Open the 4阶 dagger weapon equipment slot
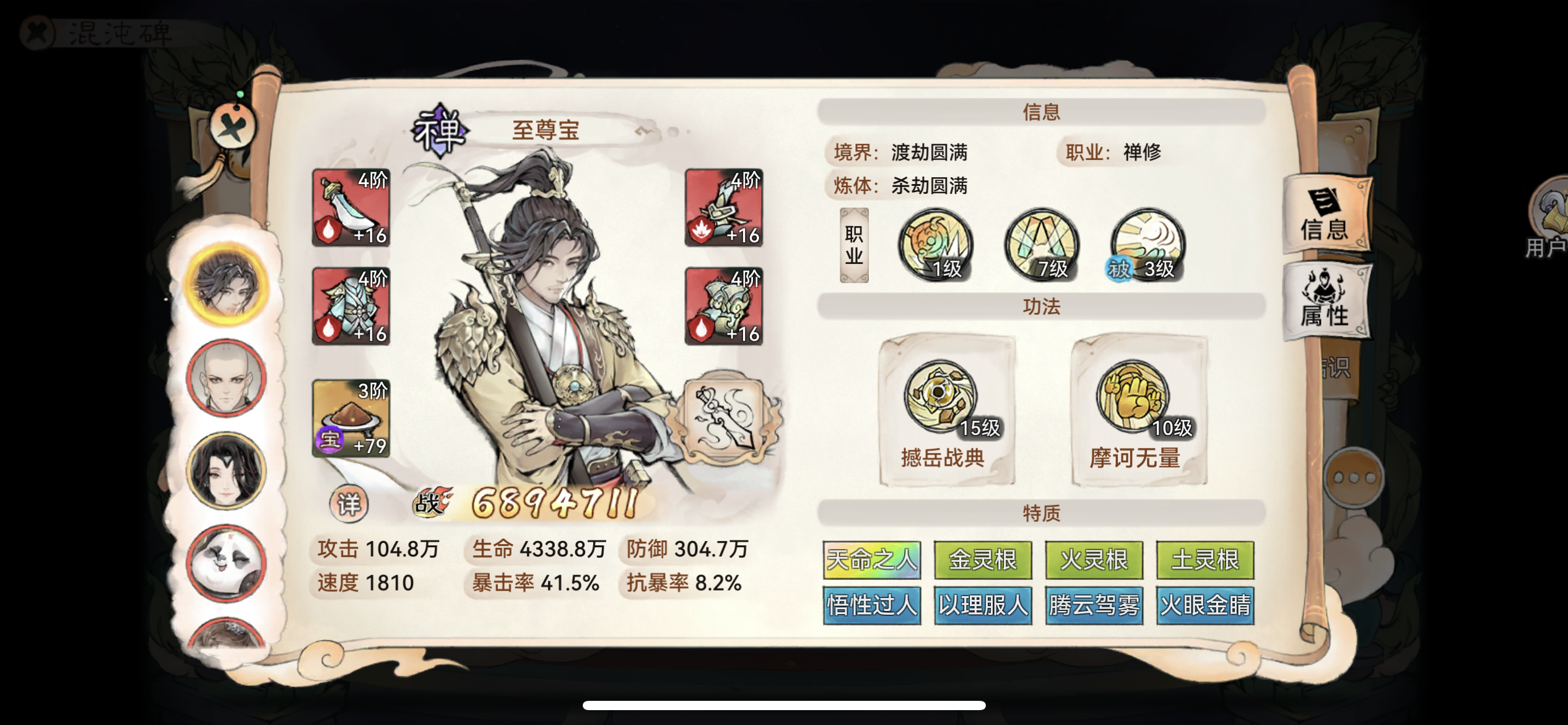Image resolution: width=1568 pixels, height=725 pixels. 351,208
